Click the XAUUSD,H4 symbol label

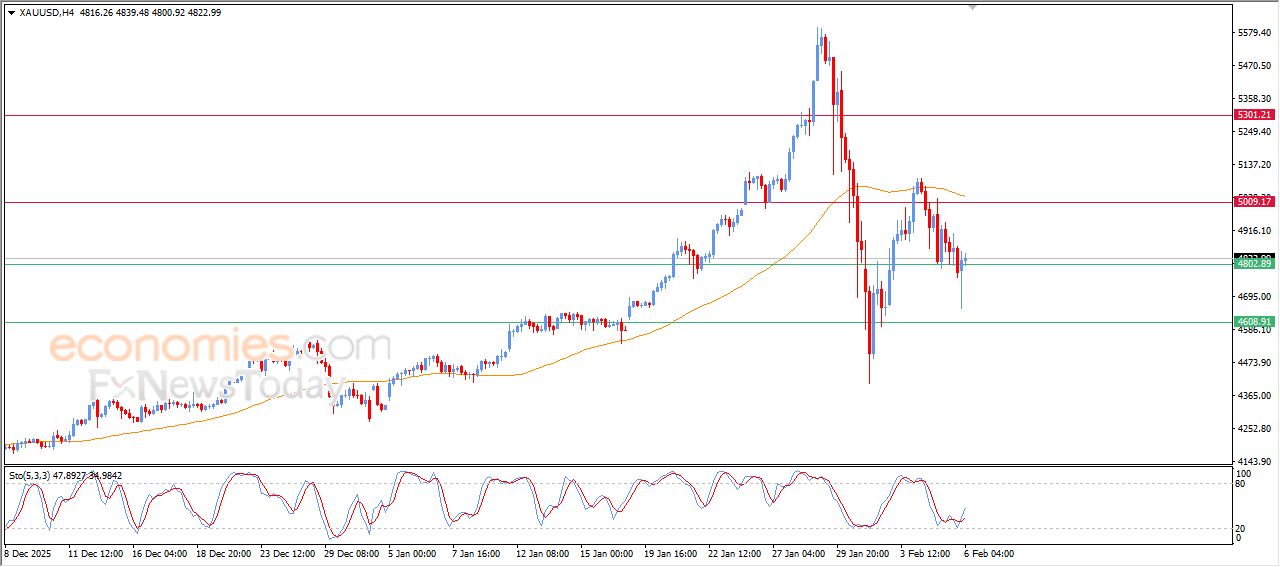(47, 13)
